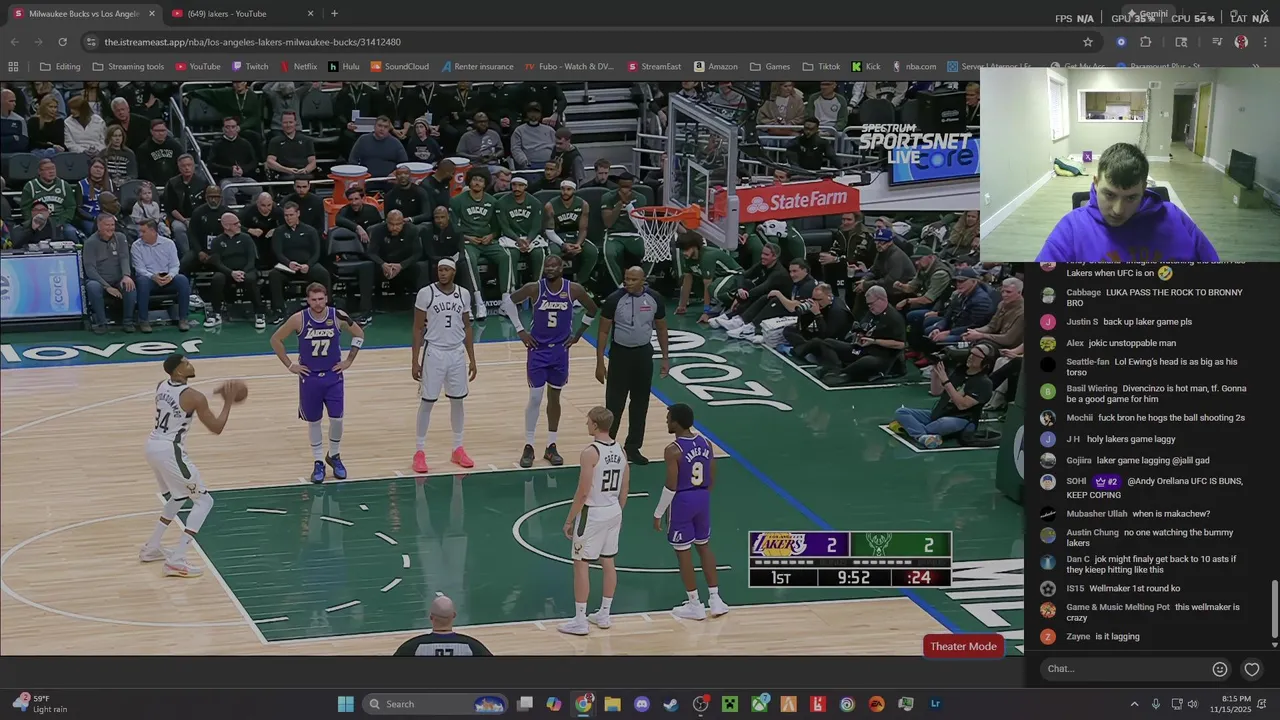The height and width of the screenshot is (720, 1280).
Task: Open Task View from the taskbar
Action: 525,704
